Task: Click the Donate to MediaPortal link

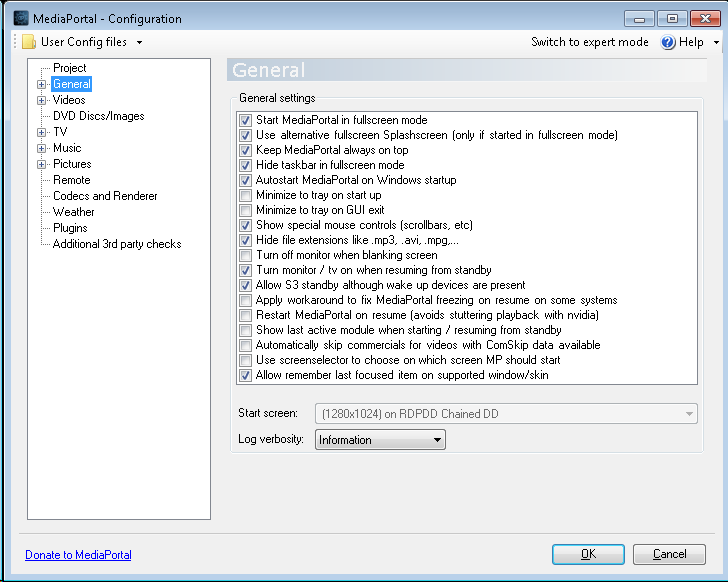Action: click(x=78, y=555)
